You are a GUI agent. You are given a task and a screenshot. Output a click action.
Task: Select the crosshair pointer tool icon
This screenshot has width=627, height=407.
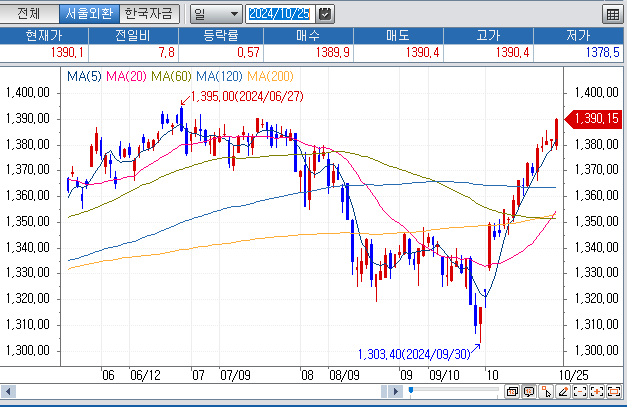click(x=546, y=392)
